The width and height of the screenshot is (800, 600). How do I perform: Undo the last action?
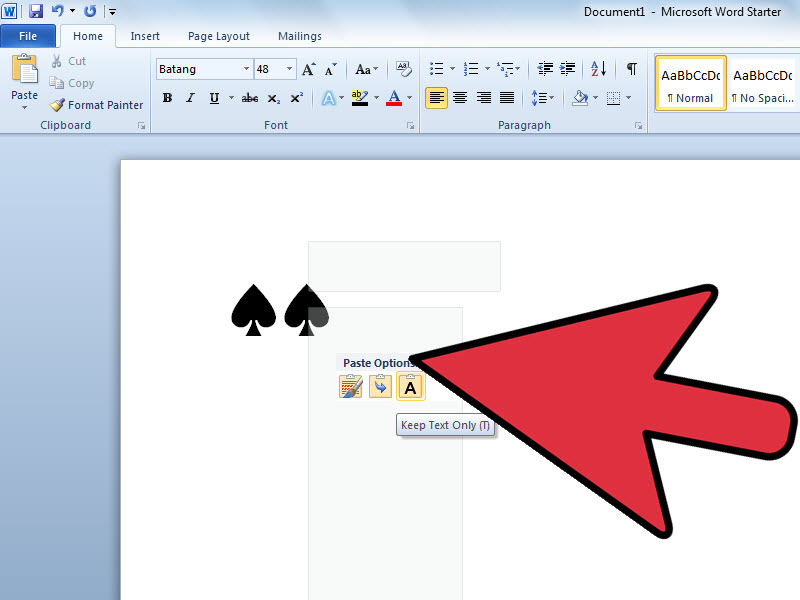pos(58,11)
